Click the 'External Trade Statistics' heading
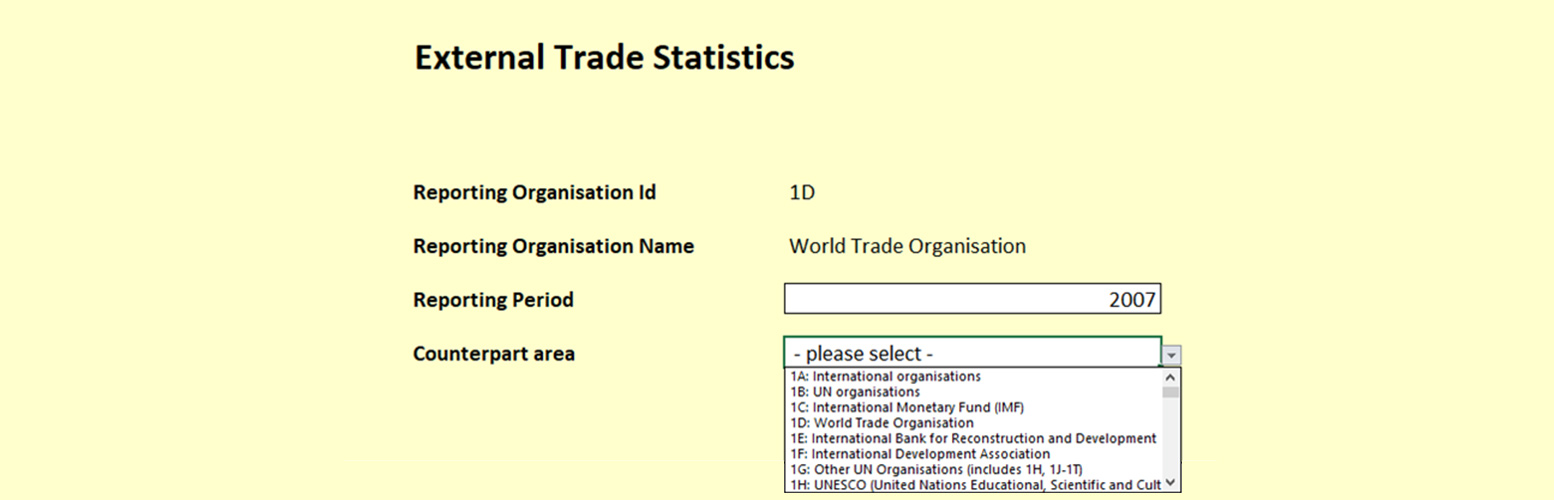Viewport: 1554px width, 500px height. 604,58
